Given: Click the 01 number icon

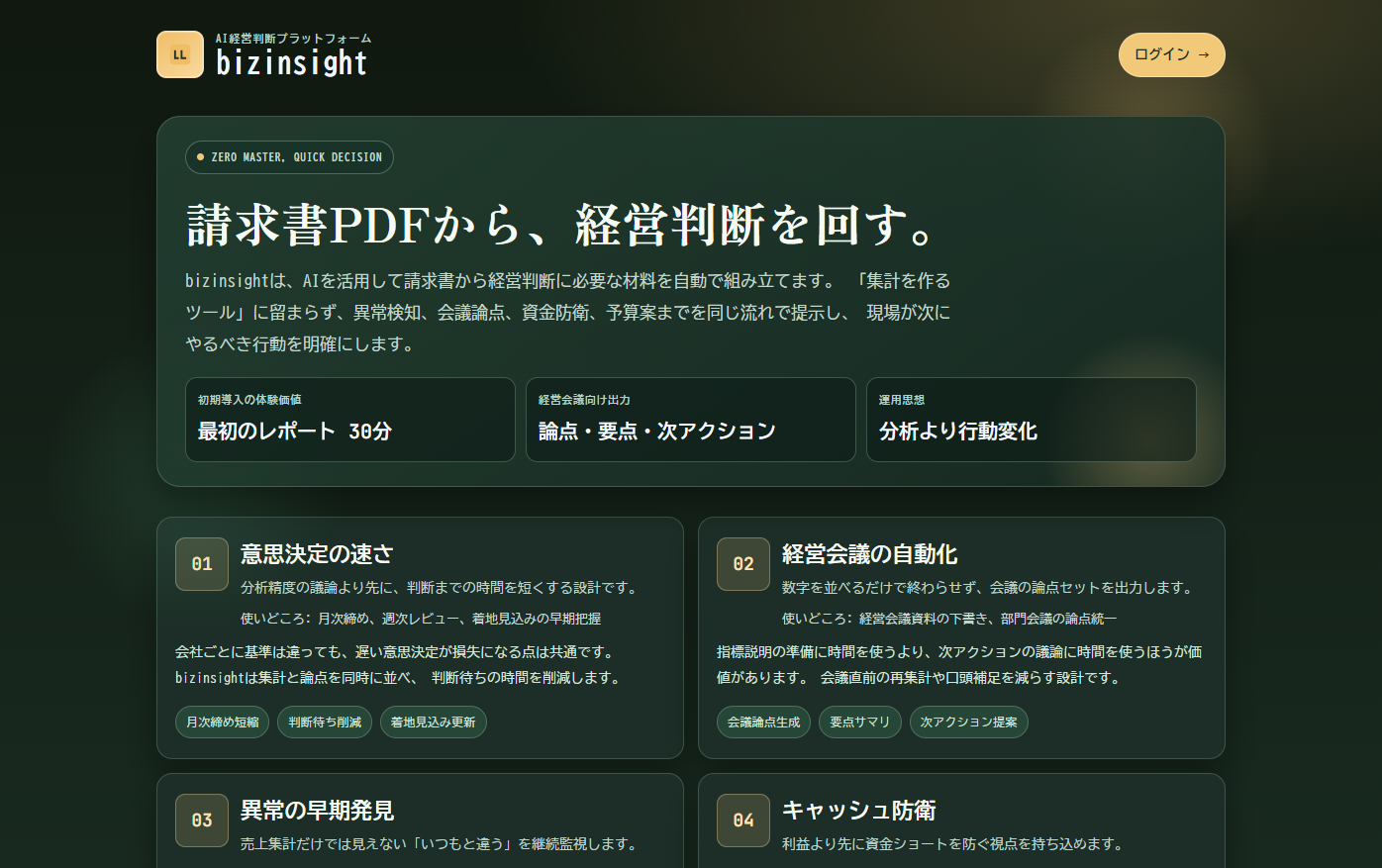Looking at the screenshot, I should (x=202, y=564).
